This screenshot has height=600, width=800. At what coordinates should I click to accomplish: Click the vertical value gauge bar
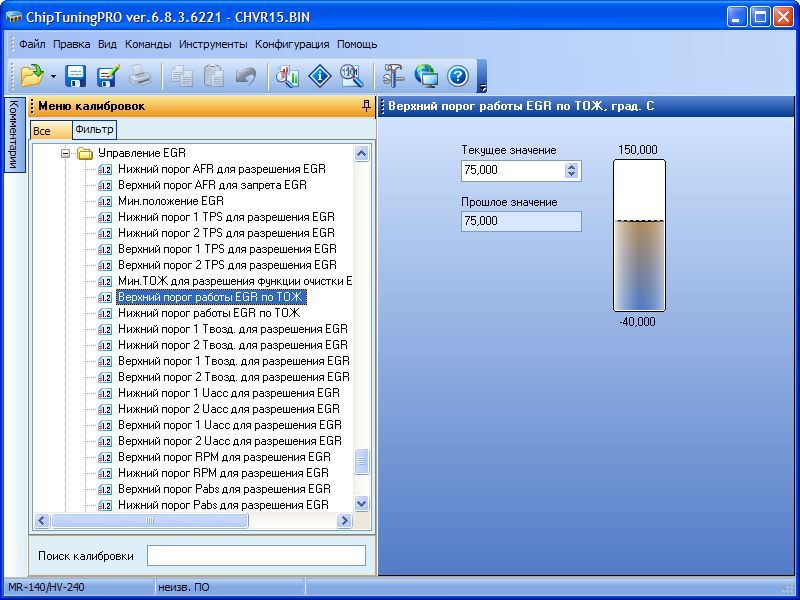click(x=639, y=235)
